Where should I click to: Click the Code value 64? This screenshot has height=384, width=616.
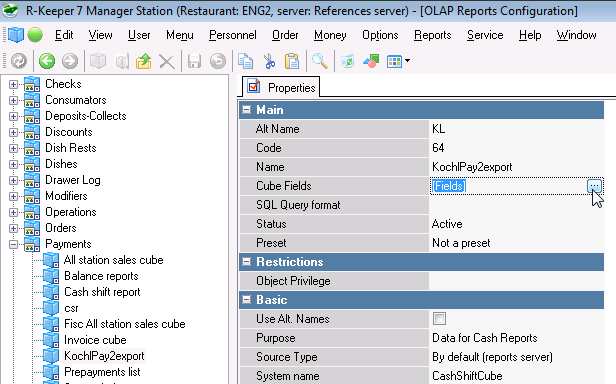[x=438, y=148]
